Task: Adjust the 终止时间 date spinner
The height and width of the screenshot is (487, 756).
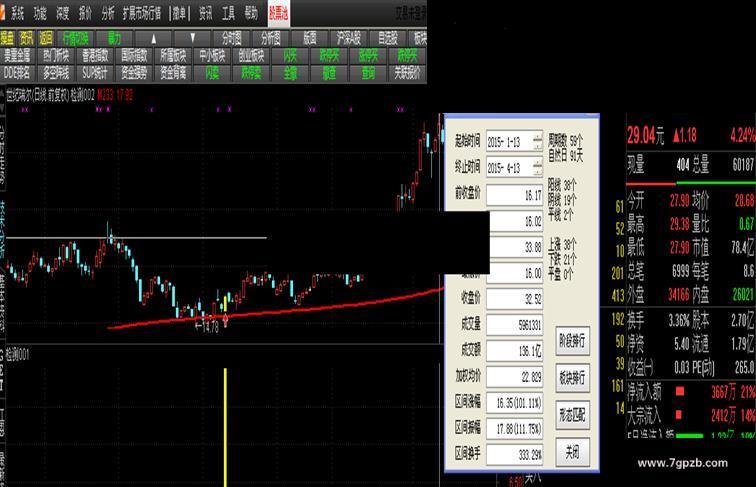Action: coord(538,168)
